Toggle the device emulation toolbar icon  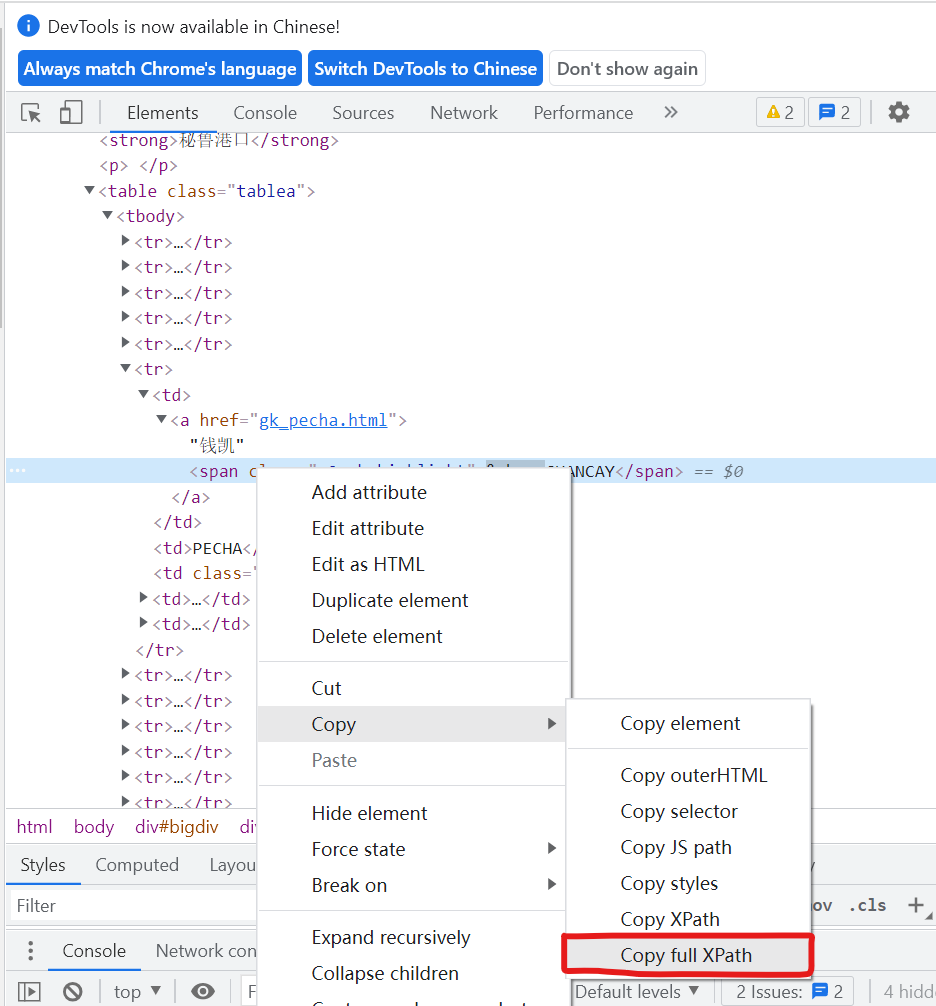click(70, 112)
